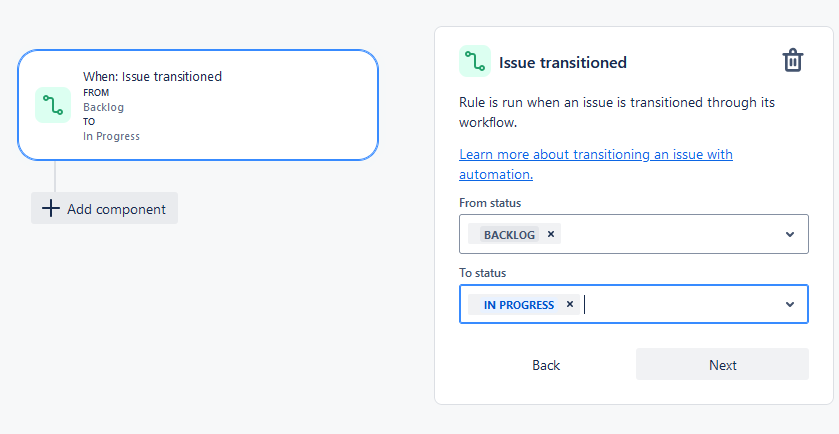The width and height of the screenshot is (839, 434).
Task: Click the Backlog text under FROM in card
Action: [x=103, y=107]
